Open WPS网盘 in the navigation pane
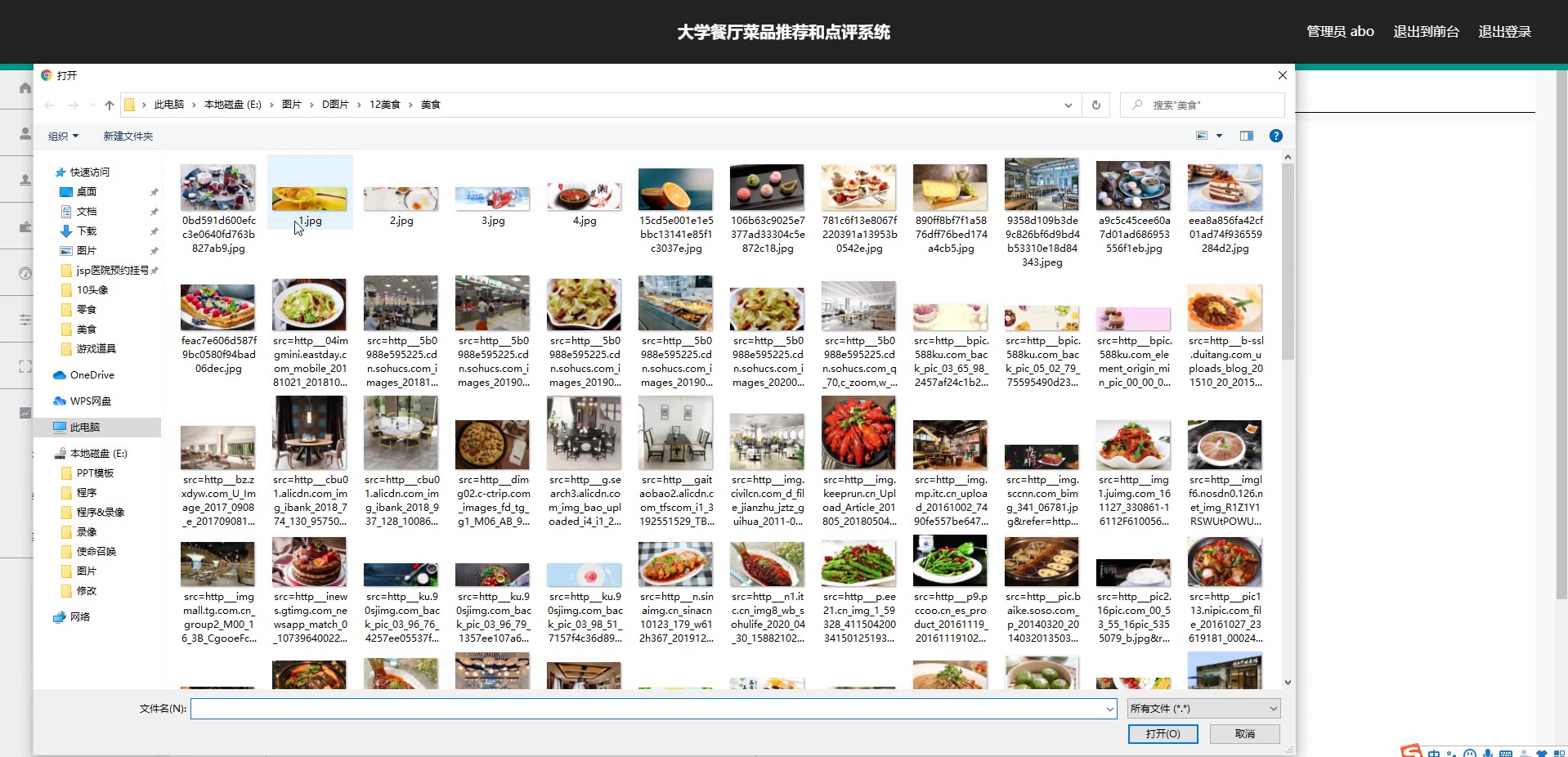Viewport: 1568px width, 757px height. 90,401
